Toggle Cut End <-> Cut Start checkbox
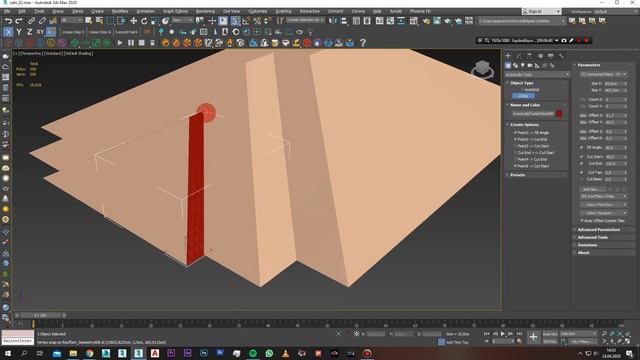Image resolution: width=640 pixels, height=360 pixels. click(516, 153)
